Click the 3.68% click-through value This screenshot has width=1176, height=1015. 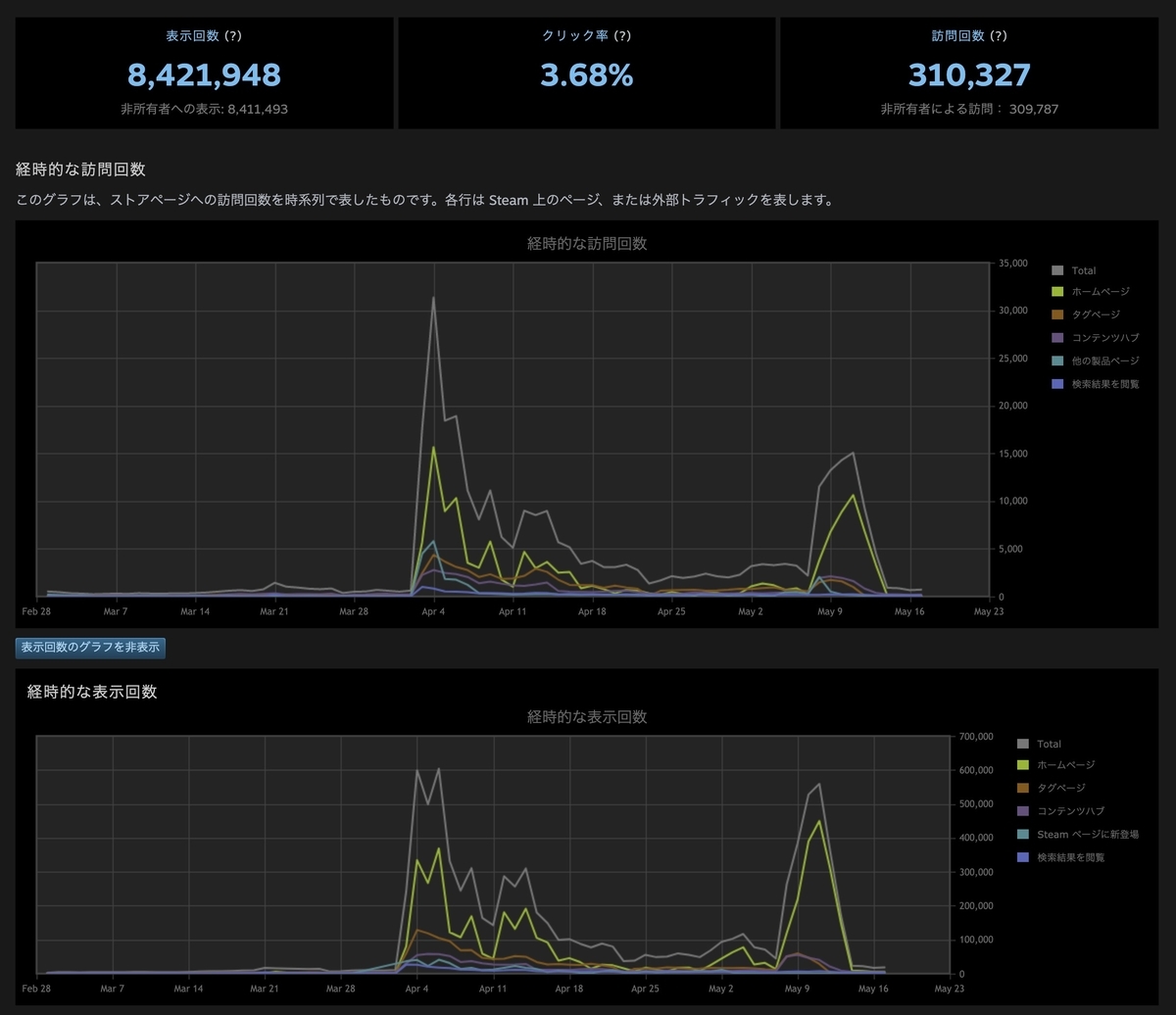click(x=587, y=74)
